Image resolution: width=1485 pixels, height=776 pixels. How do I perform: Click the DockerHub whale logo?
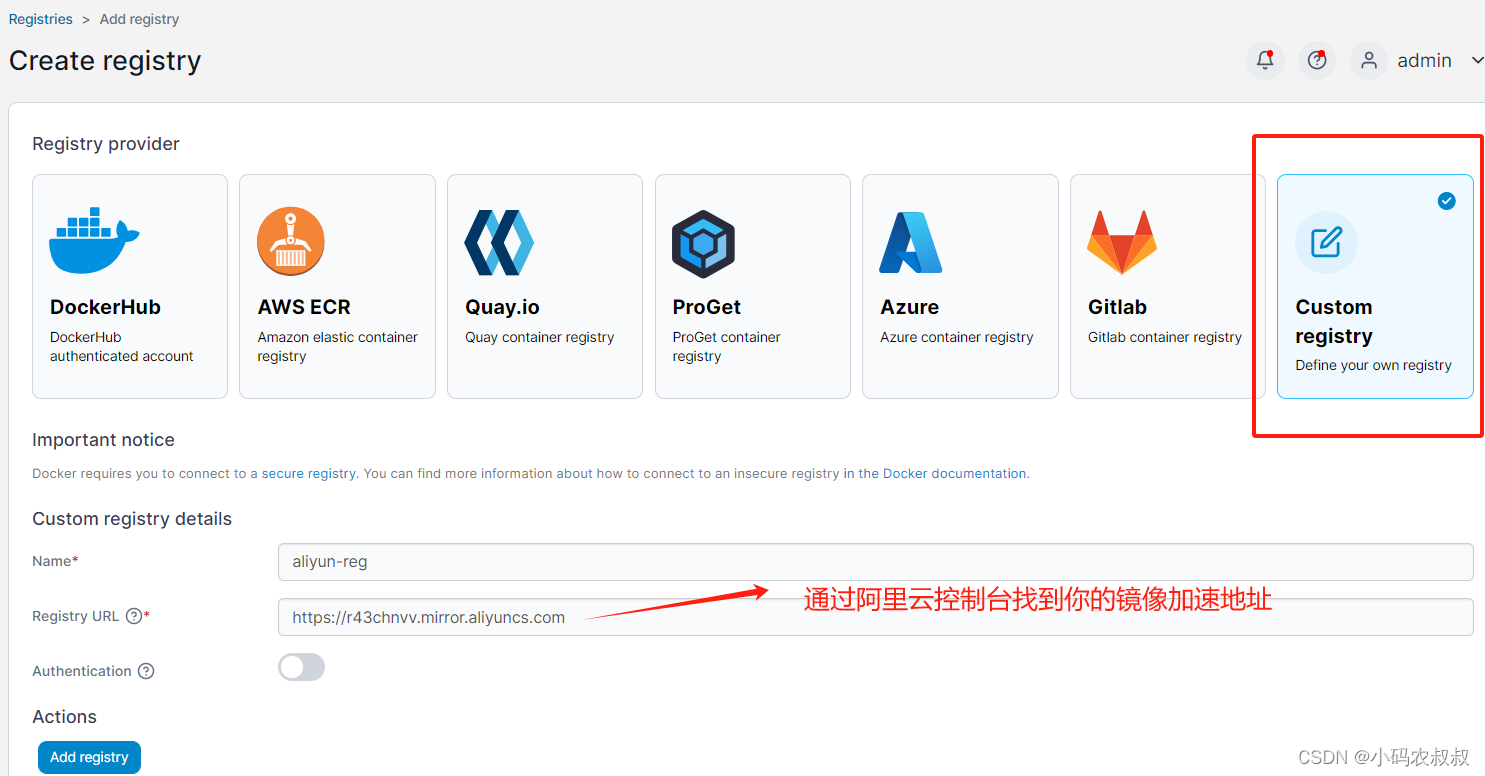(x=94, y=240)
